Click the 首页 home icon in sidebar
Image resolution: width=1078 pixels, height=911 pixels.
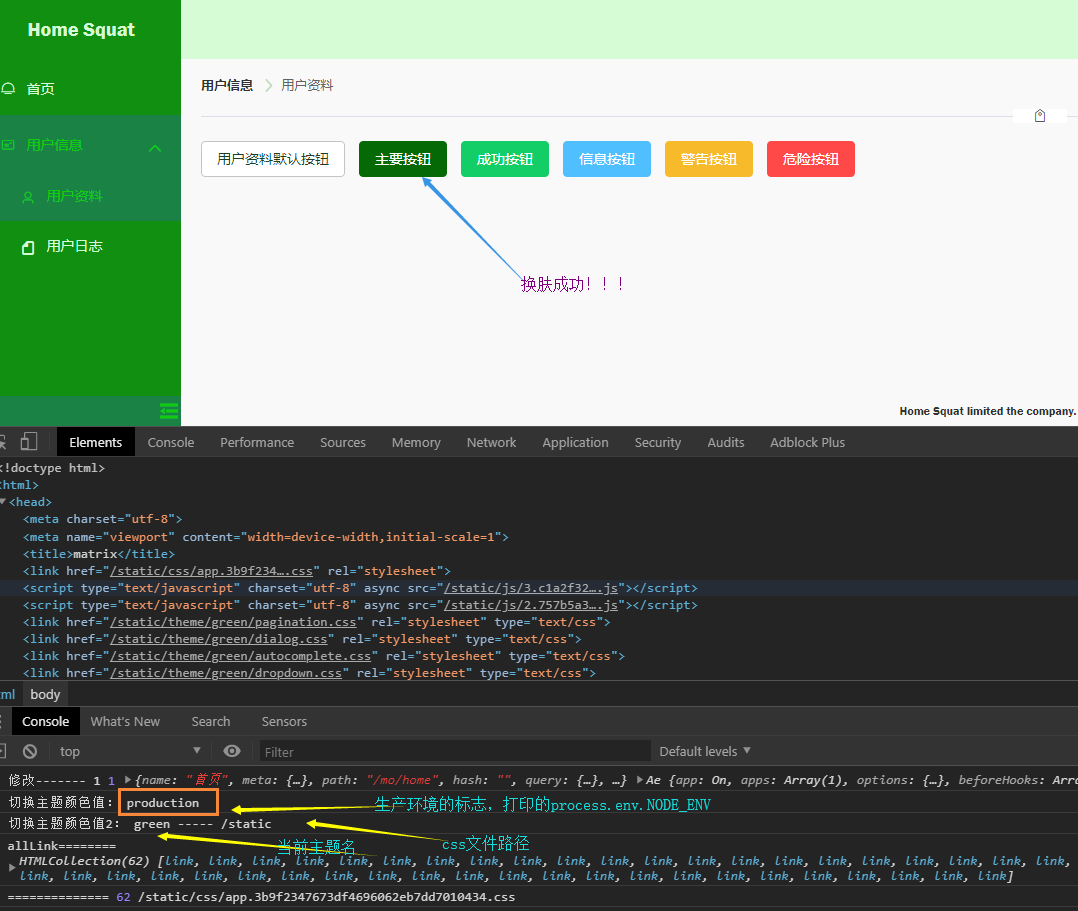click(10, 88)
